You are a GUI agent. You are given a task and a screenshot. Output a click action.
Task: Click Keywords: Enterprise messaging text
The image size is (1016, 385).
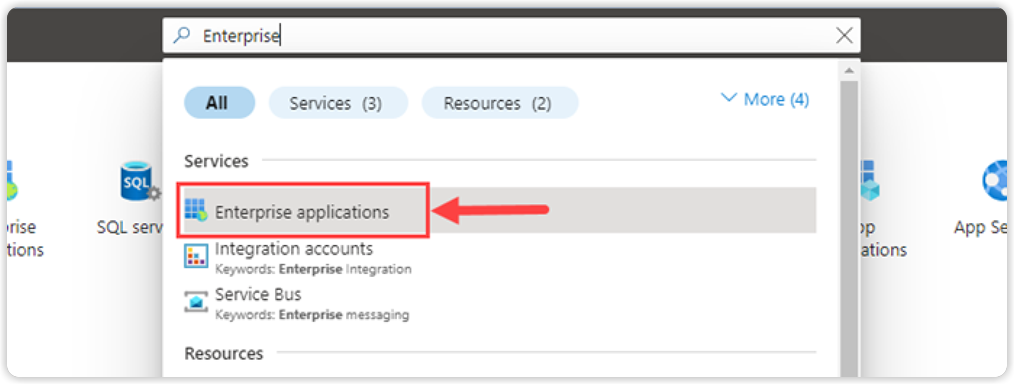click(312, 316)
